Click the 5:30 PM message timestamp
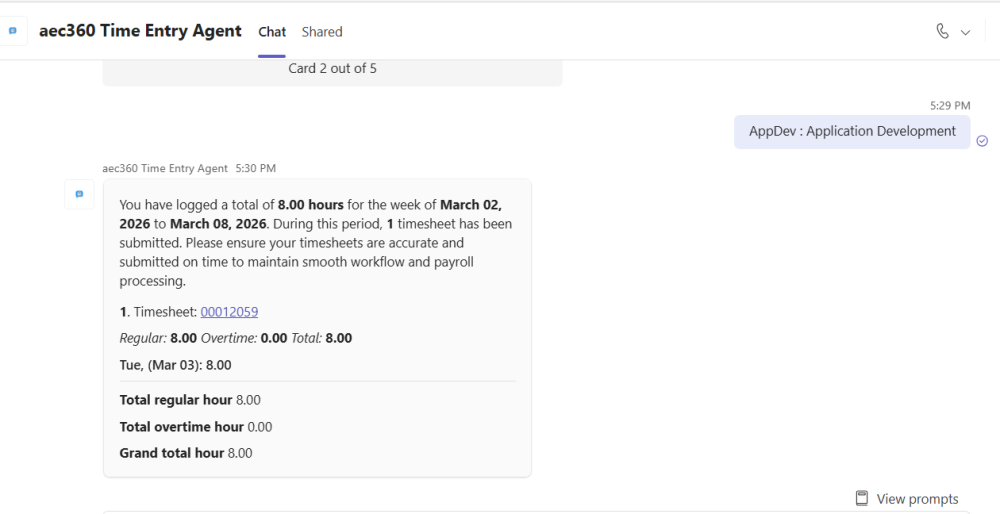Viewport: 1000px width, 514px height. coord(255,168)
